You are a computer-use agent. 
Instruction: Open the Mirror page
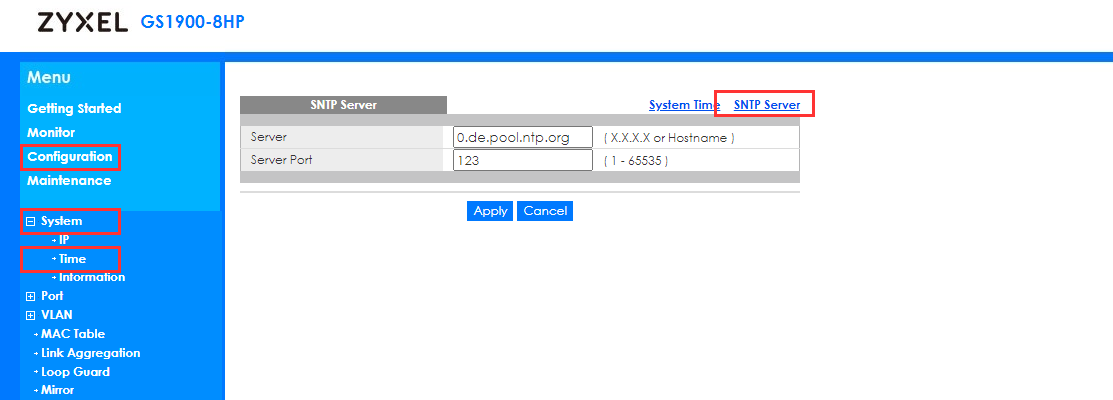point(57,390)
